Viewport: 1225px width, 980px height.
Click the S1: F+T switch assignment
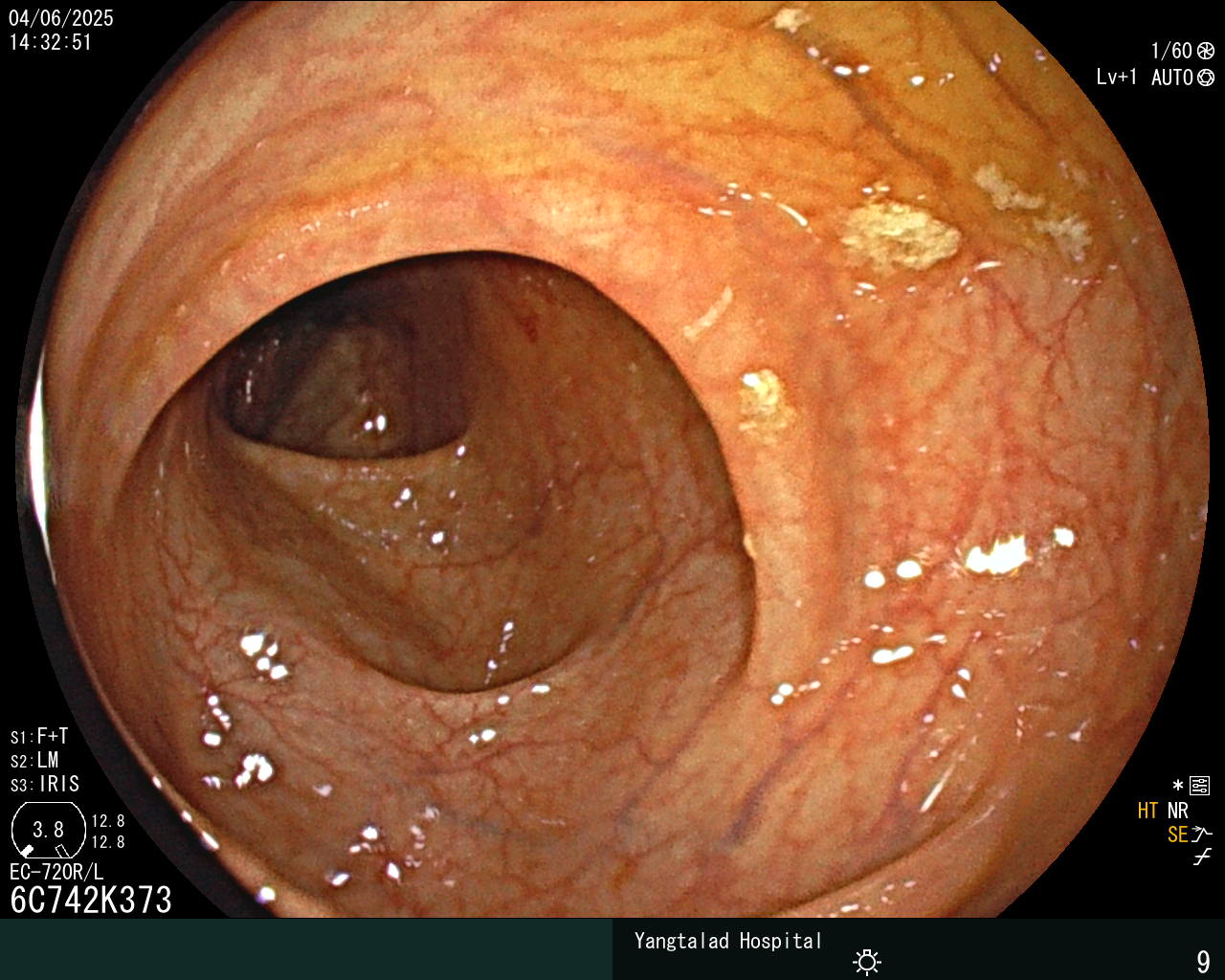click(39, 737)
